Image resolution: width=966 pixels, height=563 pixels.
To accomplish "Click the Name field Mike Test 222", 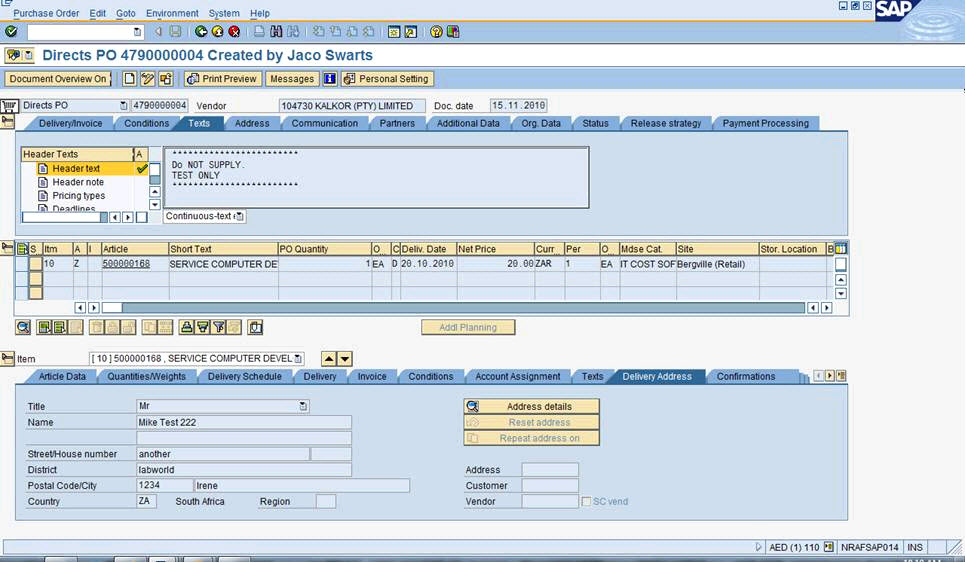I will coord(244,423).
